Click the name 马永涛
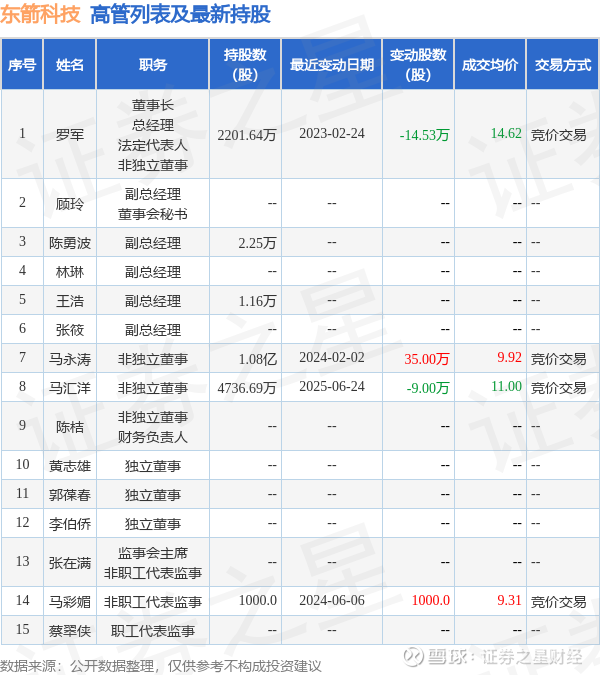The image size is (600, 675). [70, 359]
